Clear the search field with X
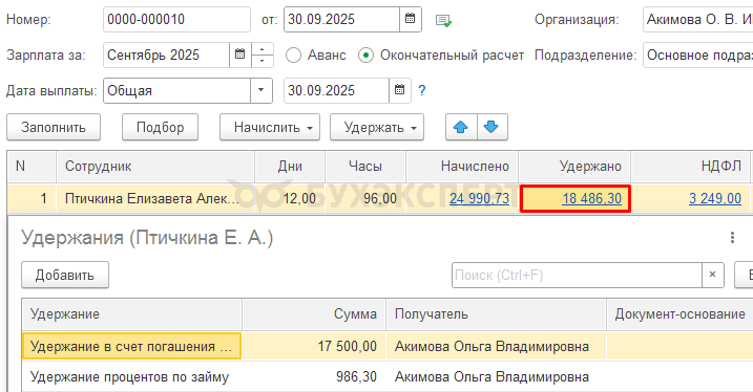 pyautogui.click(x=713, y=275)
